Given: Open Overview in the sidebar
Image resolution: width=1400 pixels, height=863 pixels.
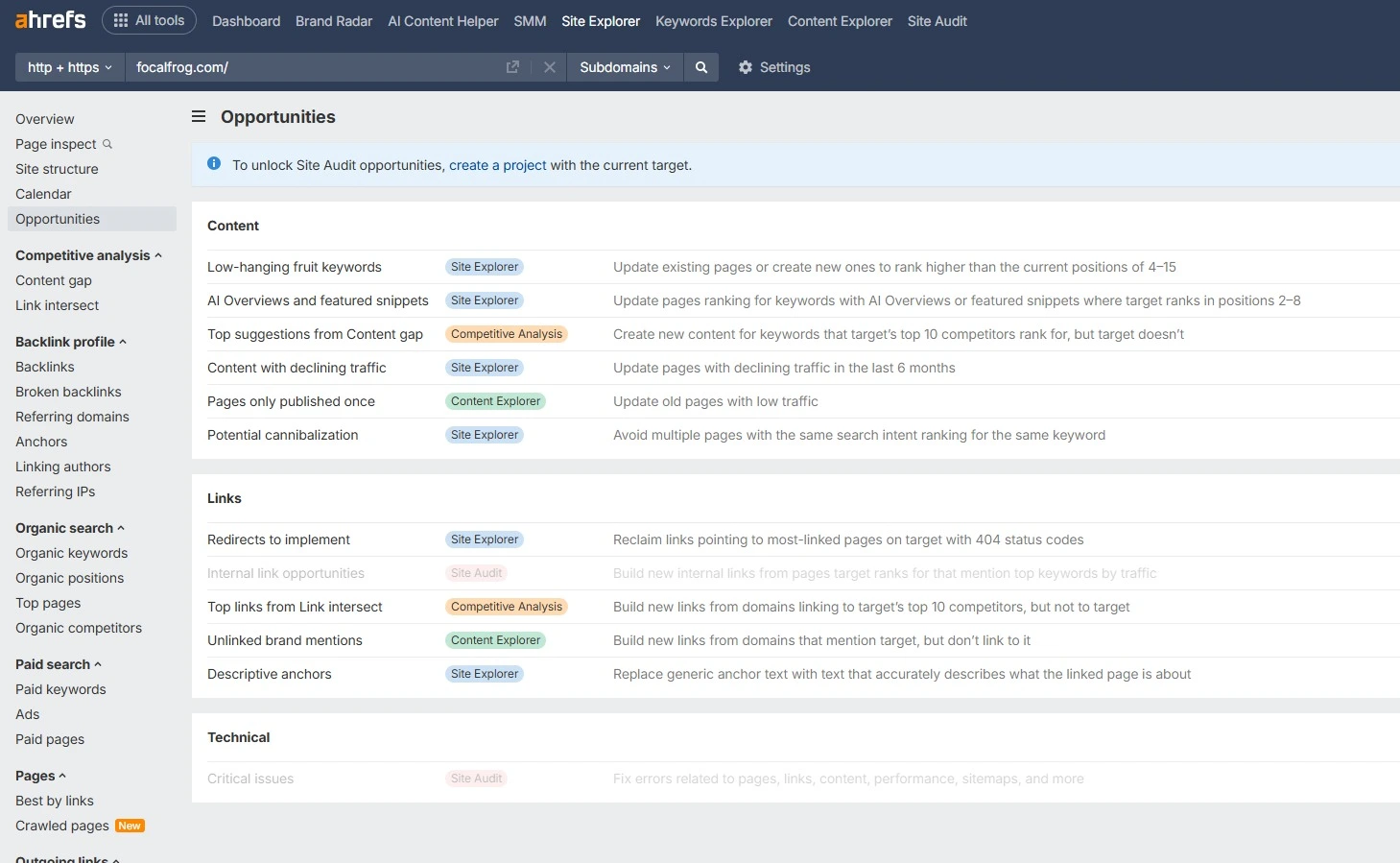Looking at the screenshot, I should (45, 119).
